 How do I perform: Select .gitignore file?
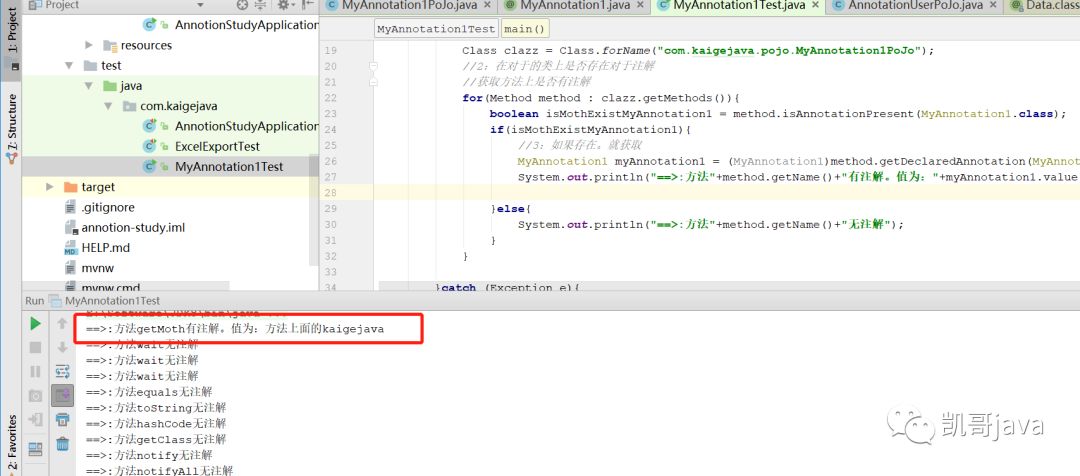(107, 207)
